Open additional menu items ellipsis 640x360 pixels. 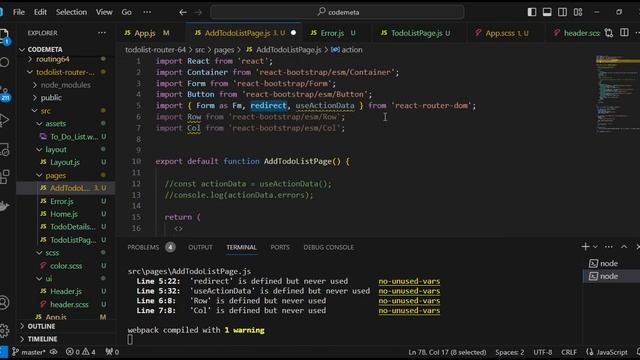pyautogui.click(x=147, y=12)
